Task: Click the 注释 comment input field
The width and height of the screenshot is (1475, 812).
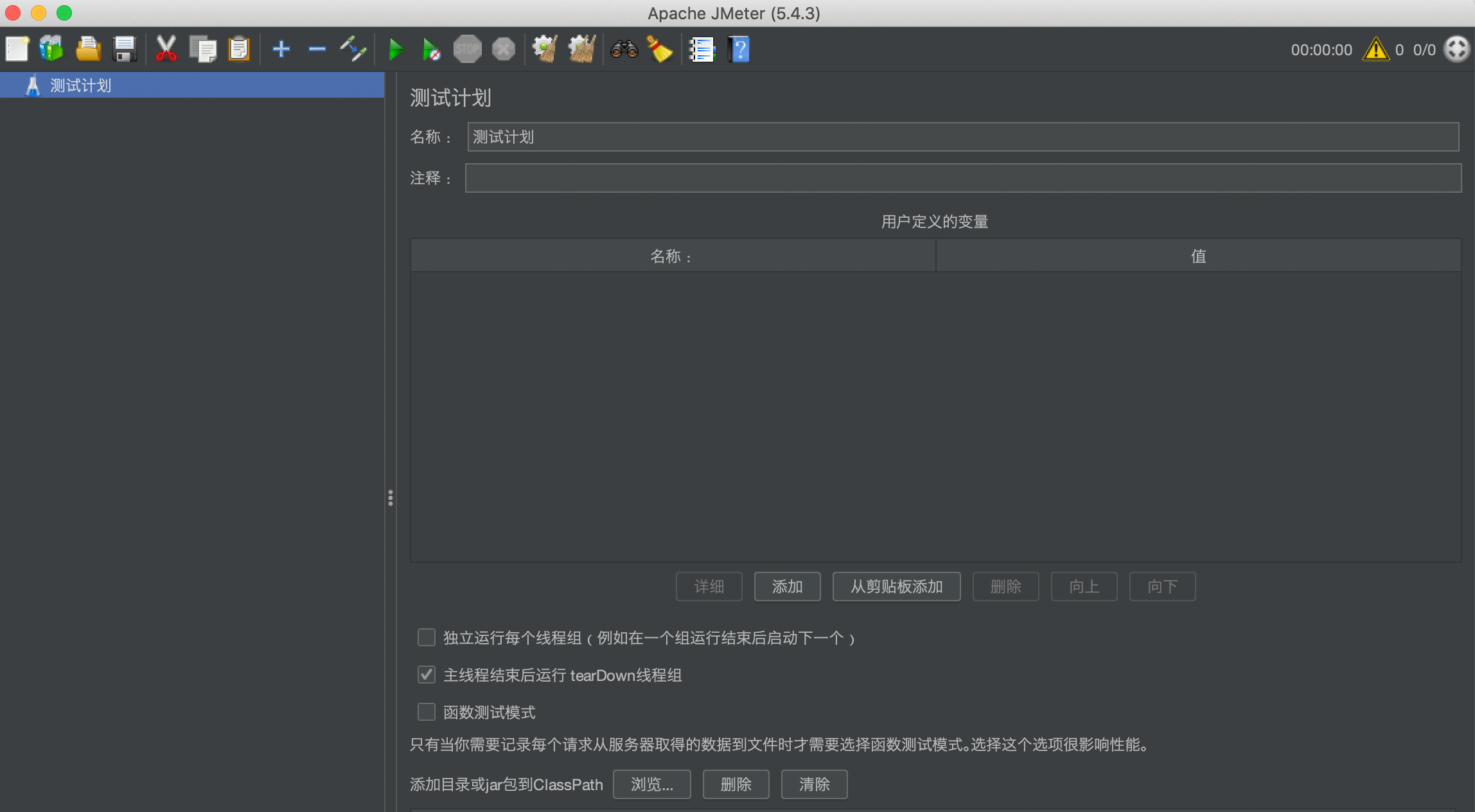Action: (x=963, y=178)
